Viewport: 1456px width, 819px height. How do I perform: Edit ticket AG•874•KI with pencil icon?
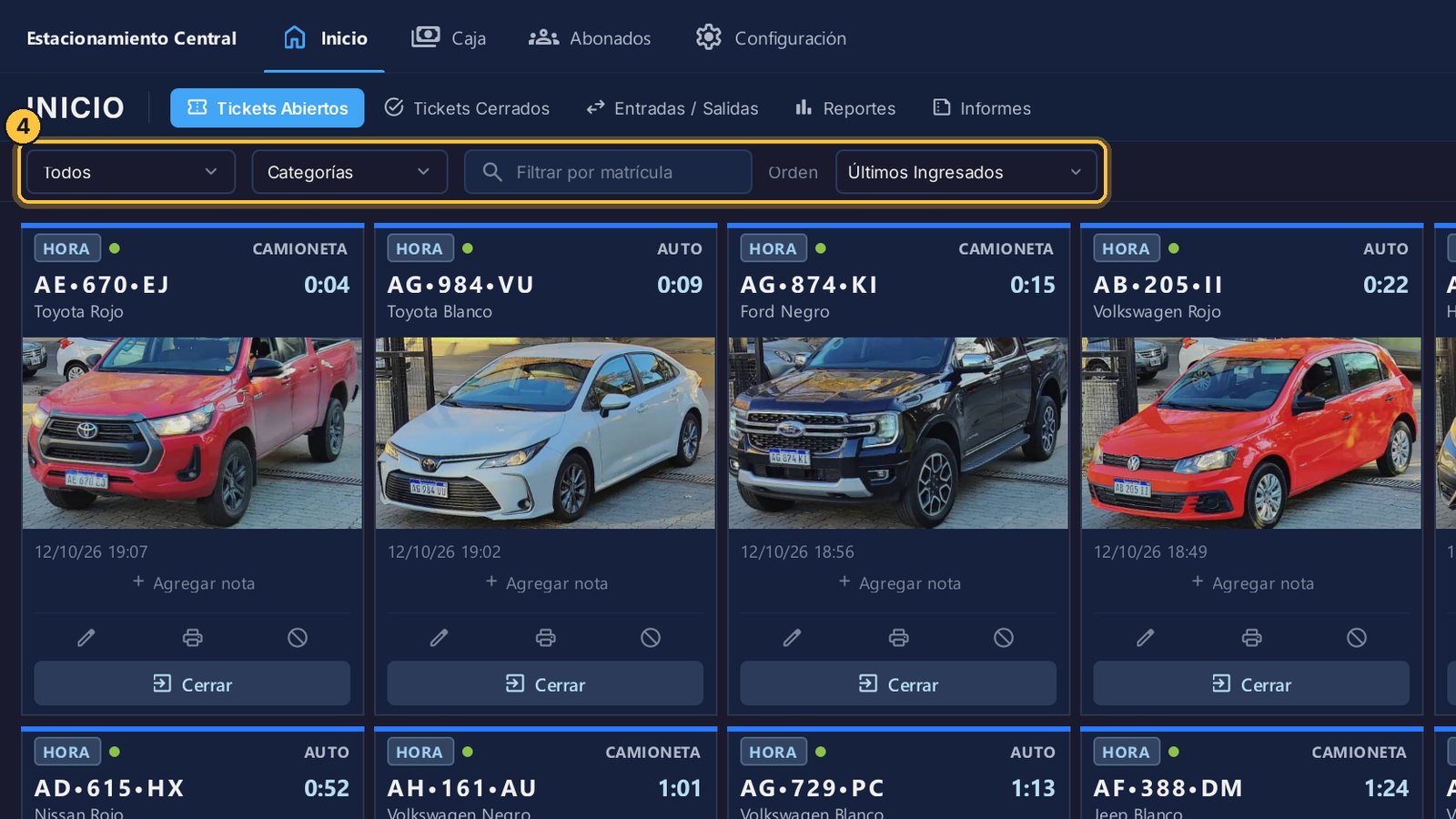(793, 638)
